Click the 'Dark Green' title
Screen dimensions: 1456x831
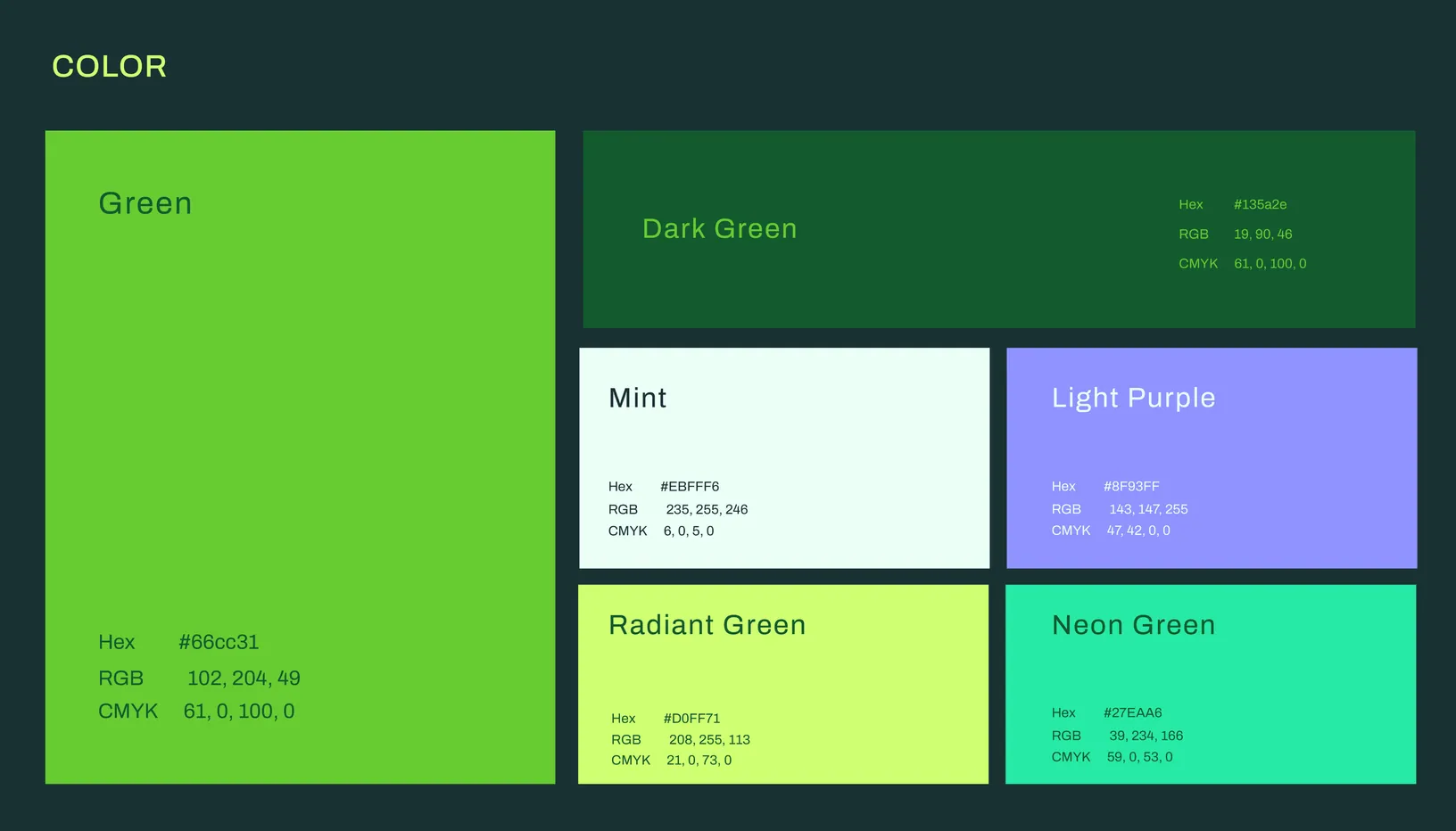pos(720,229)
